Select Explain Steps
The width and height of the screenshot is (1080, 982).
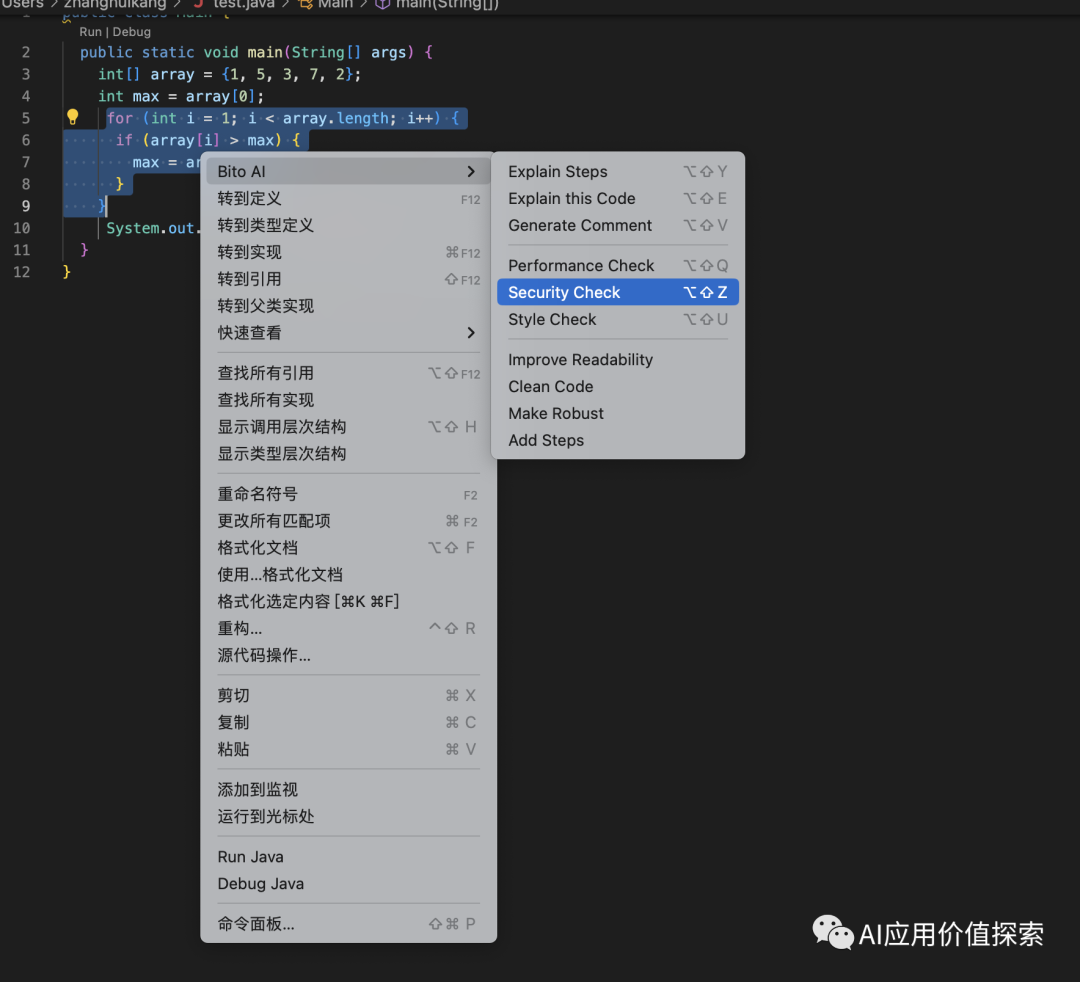tap(617, 171)
